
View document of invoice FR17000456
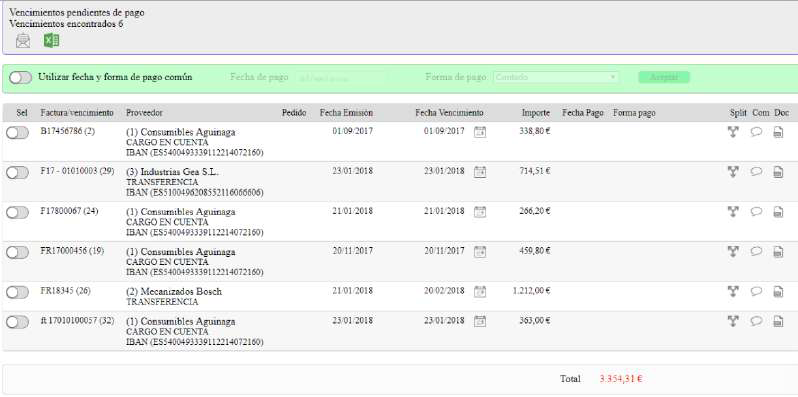coord(778,251)
